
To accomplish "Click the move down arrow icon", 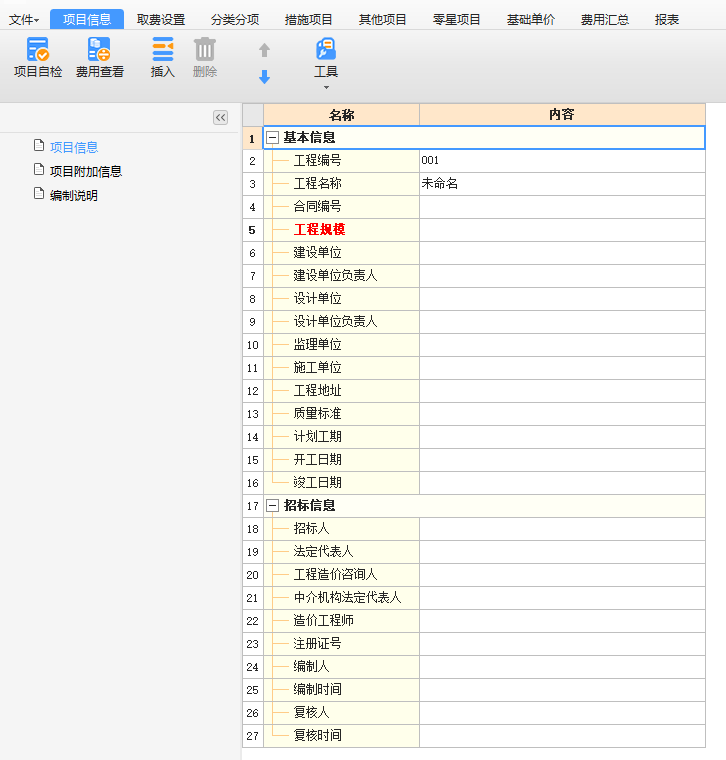I will point(264,77).
